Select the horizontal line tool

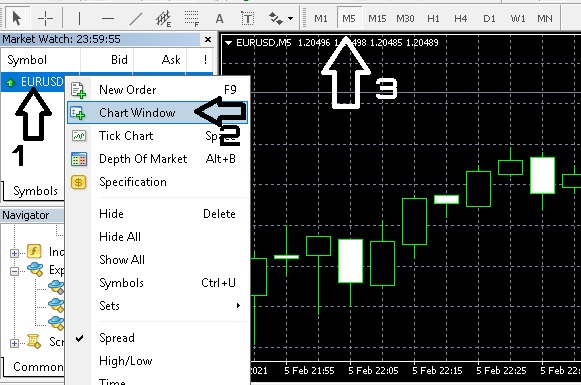(107, 18)
